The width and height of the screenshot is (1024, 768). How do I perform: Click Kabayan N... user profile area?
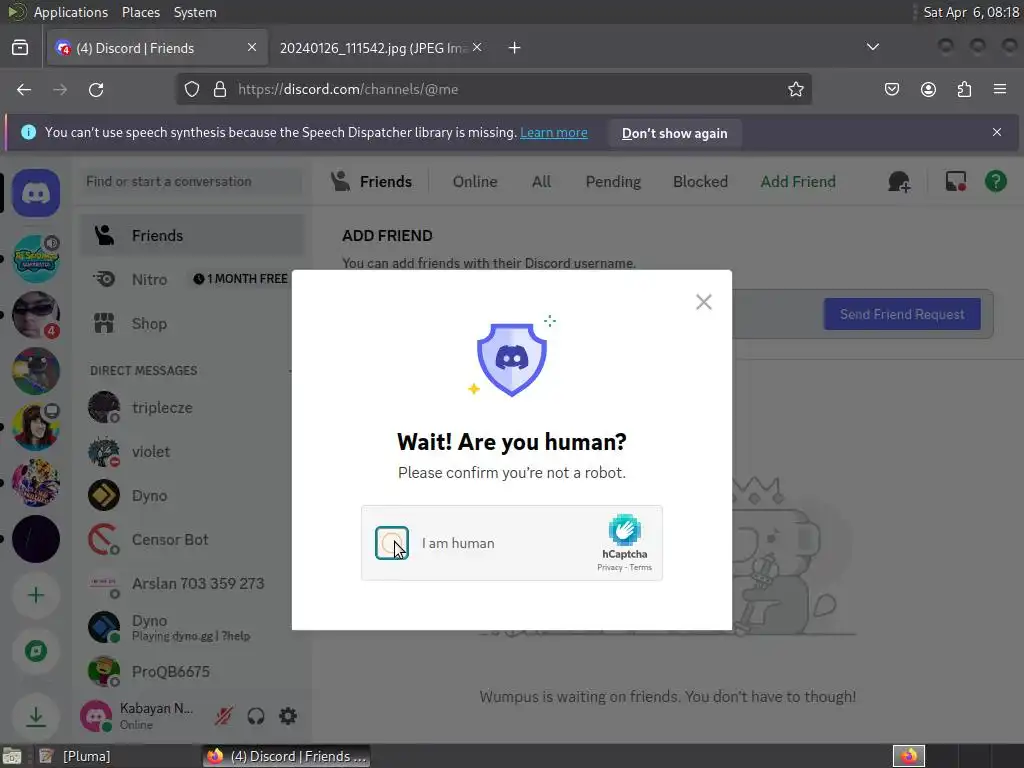tap(138, 716)
